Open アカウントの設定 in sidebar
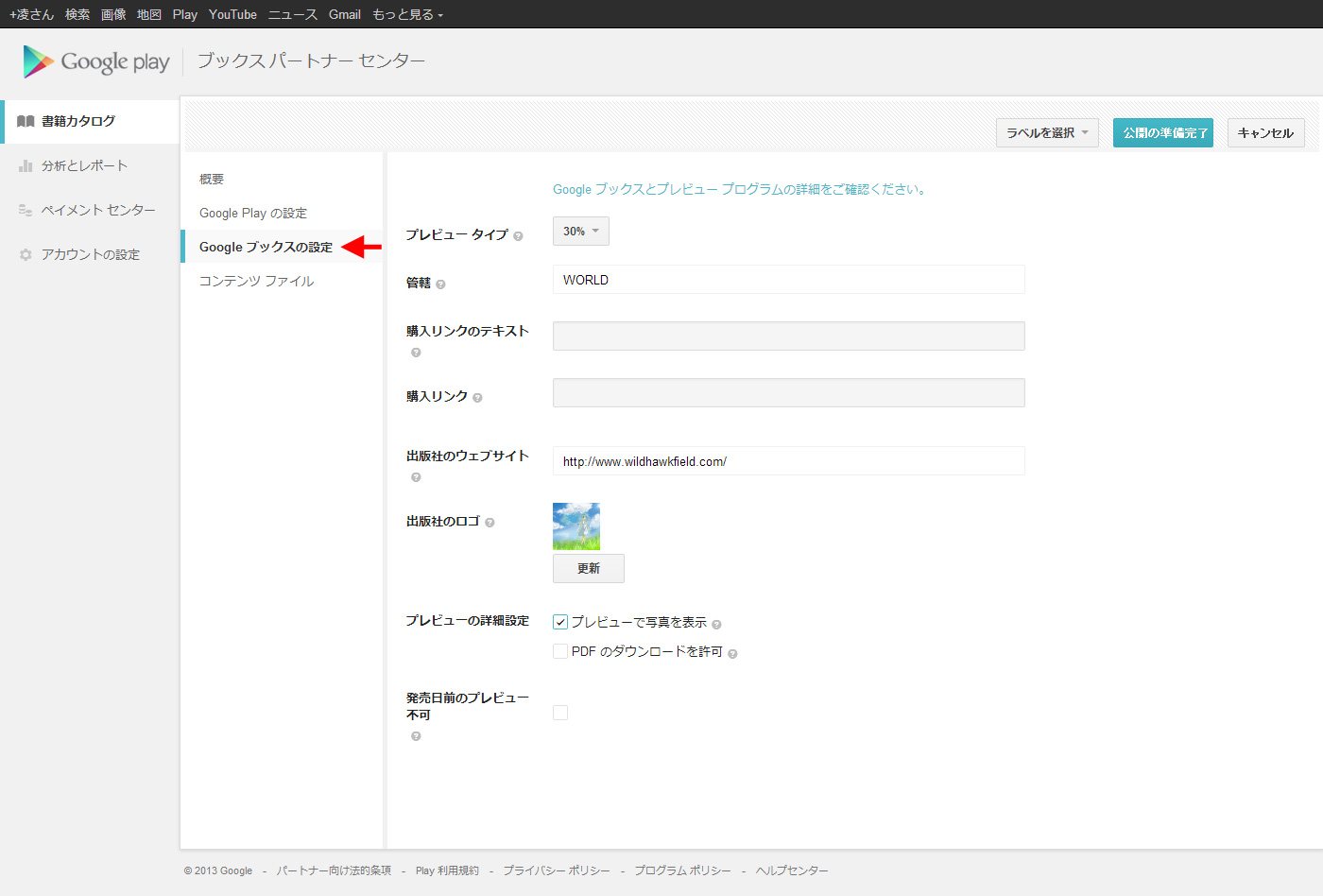This screenshot has width=1323, height=896. coord(90,254)
